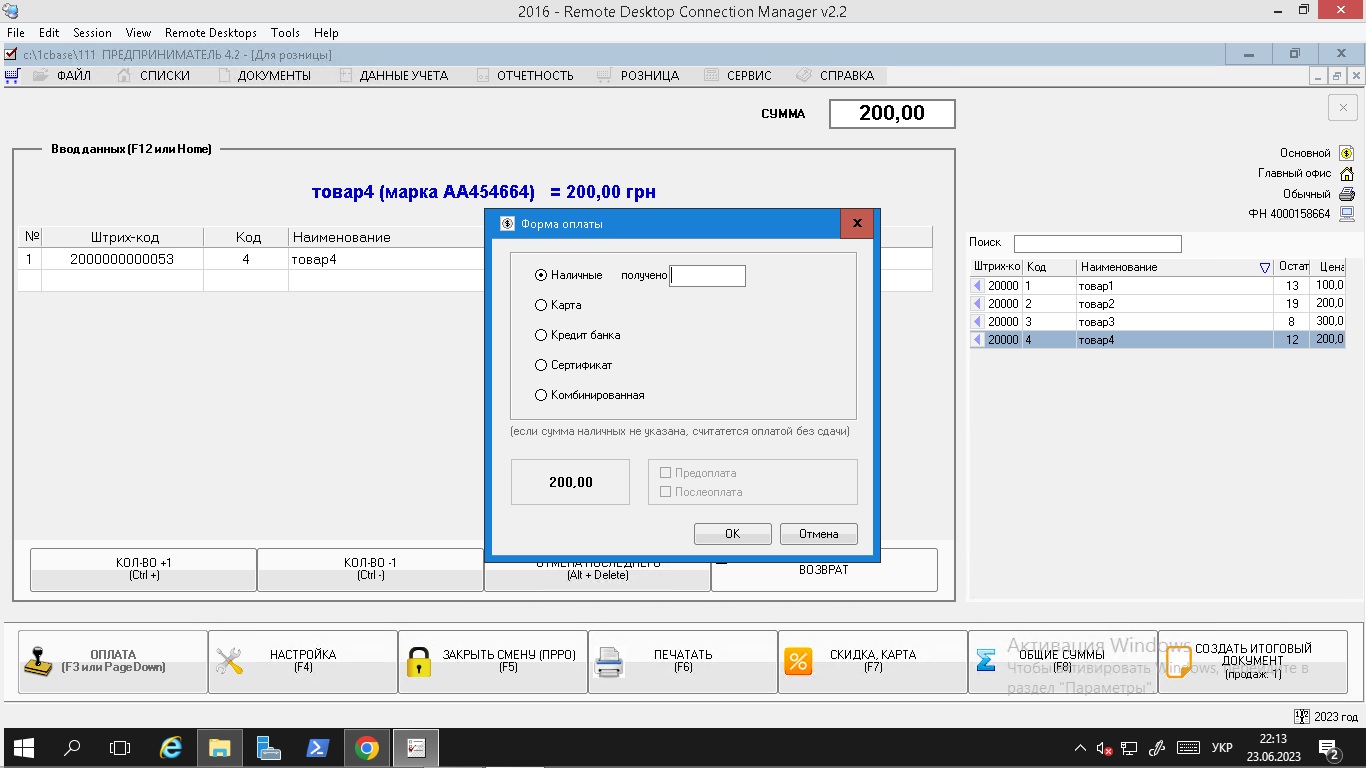Screen dimensions: 1366x768
Task: Open the ОТЧЕТНОСТЬ menu
Action: coord(535,75)
